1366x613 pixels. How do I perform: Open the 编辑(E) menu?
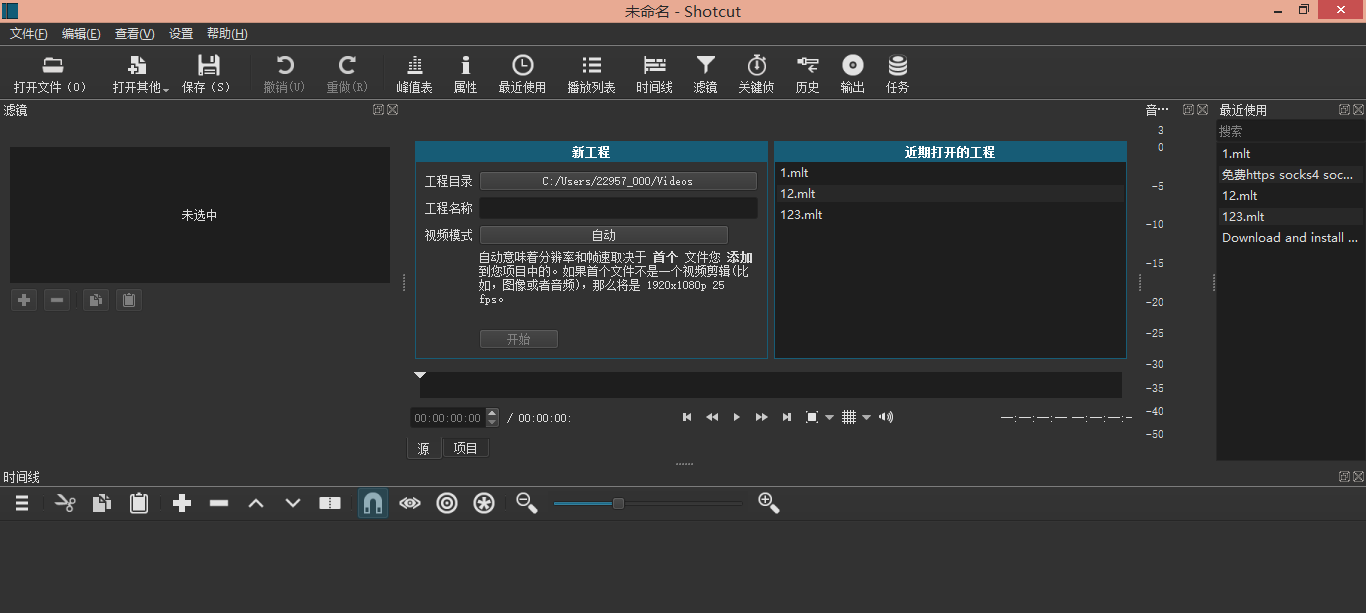pyautogui.click(x=81, y=34)
